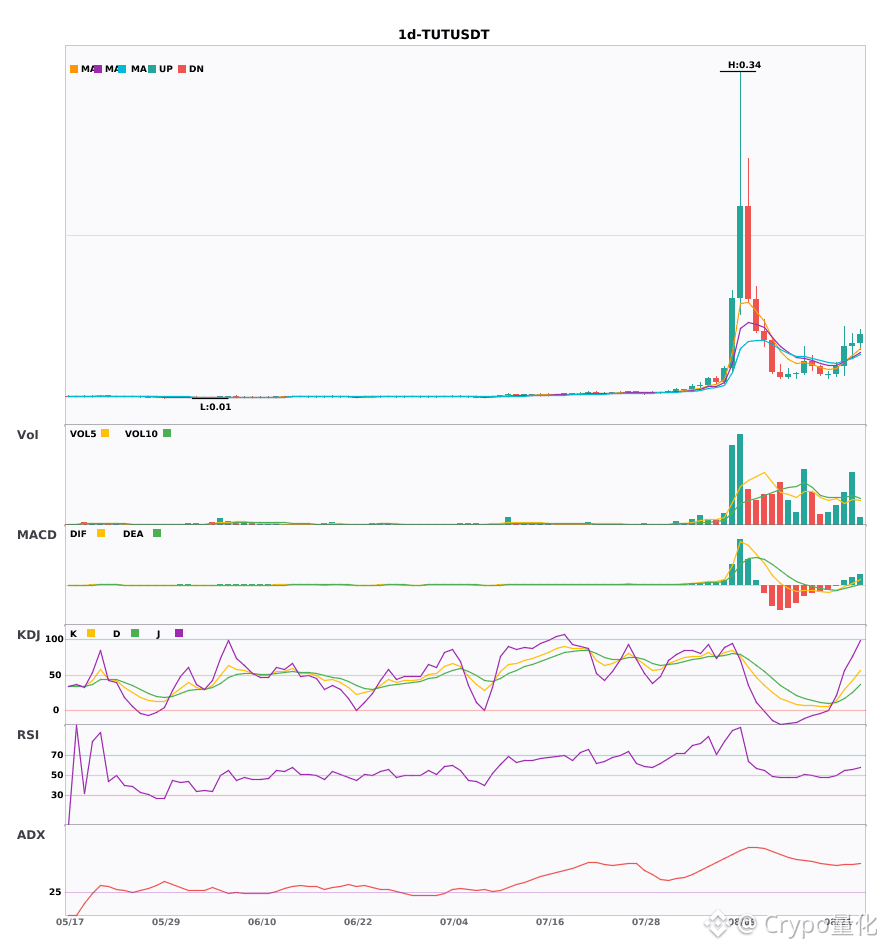The height and width of the screenshot is (950, 885).
Task: Click the DIF legend label
Action: click(x=78, y=534)
